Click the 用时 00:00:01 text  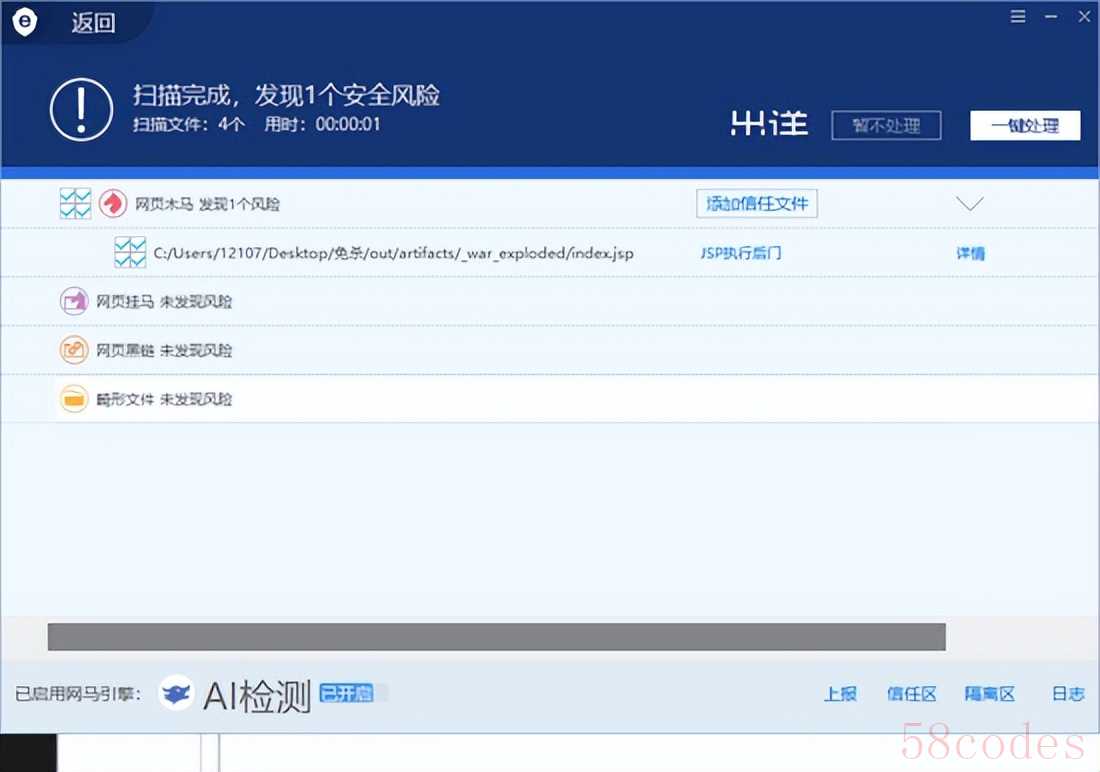322,124
